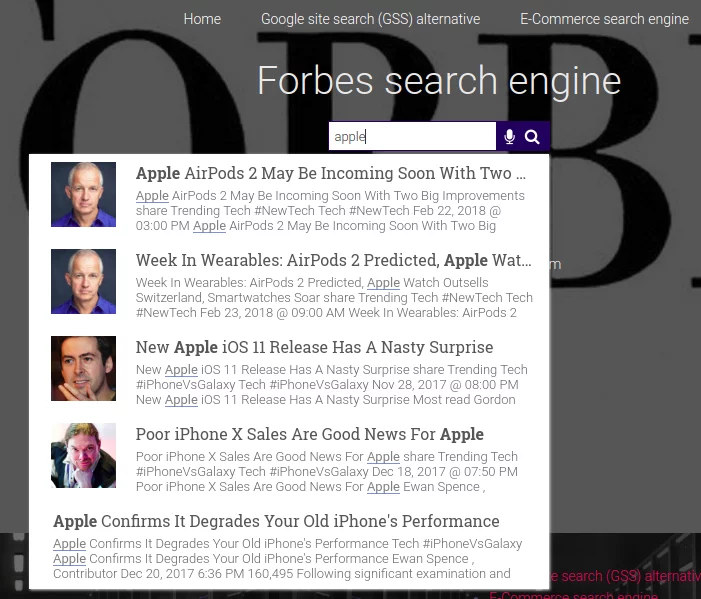Screen dimensions: 701x599
Task: Click into the search field containing 'apple'
Action: point(412,137)
